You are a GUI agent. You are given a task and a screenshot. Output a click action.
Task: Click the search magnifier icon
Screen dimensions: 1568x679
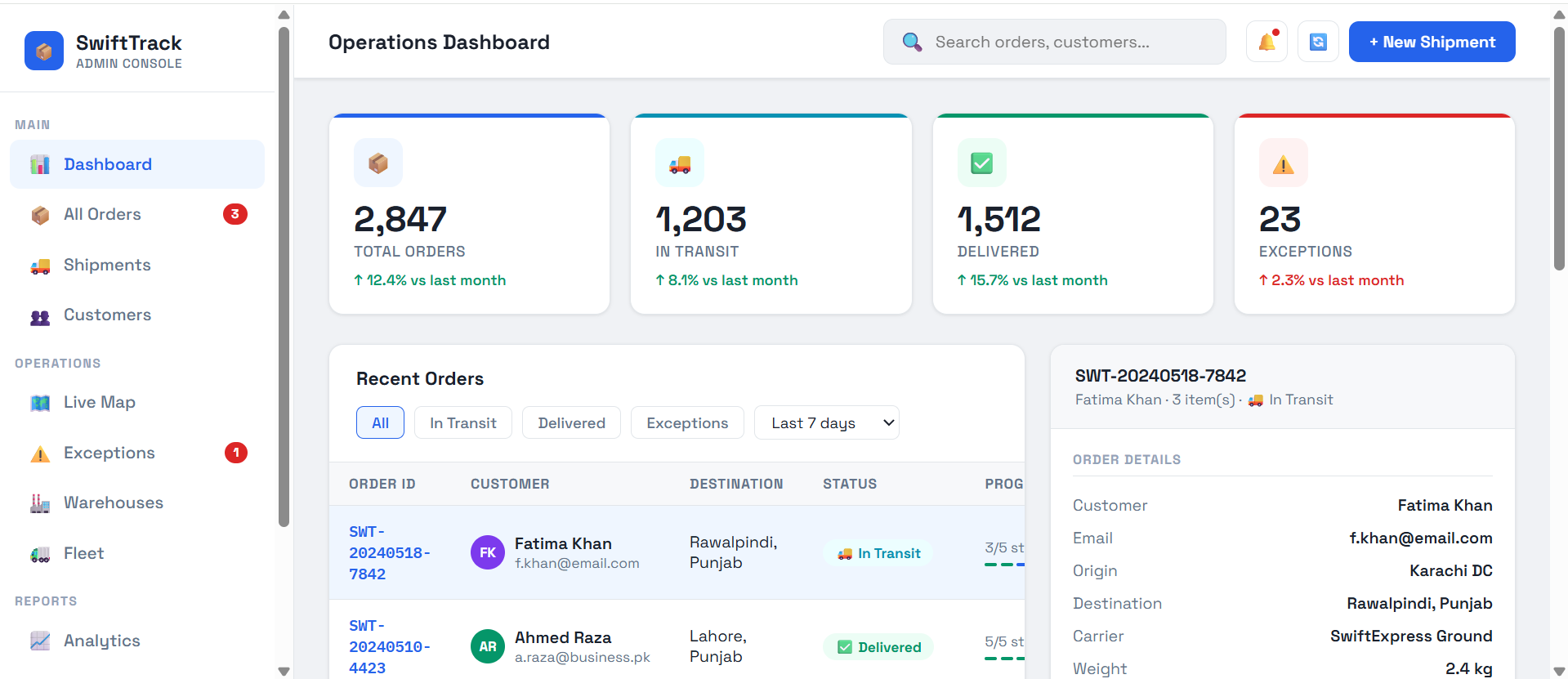(912, 42)
